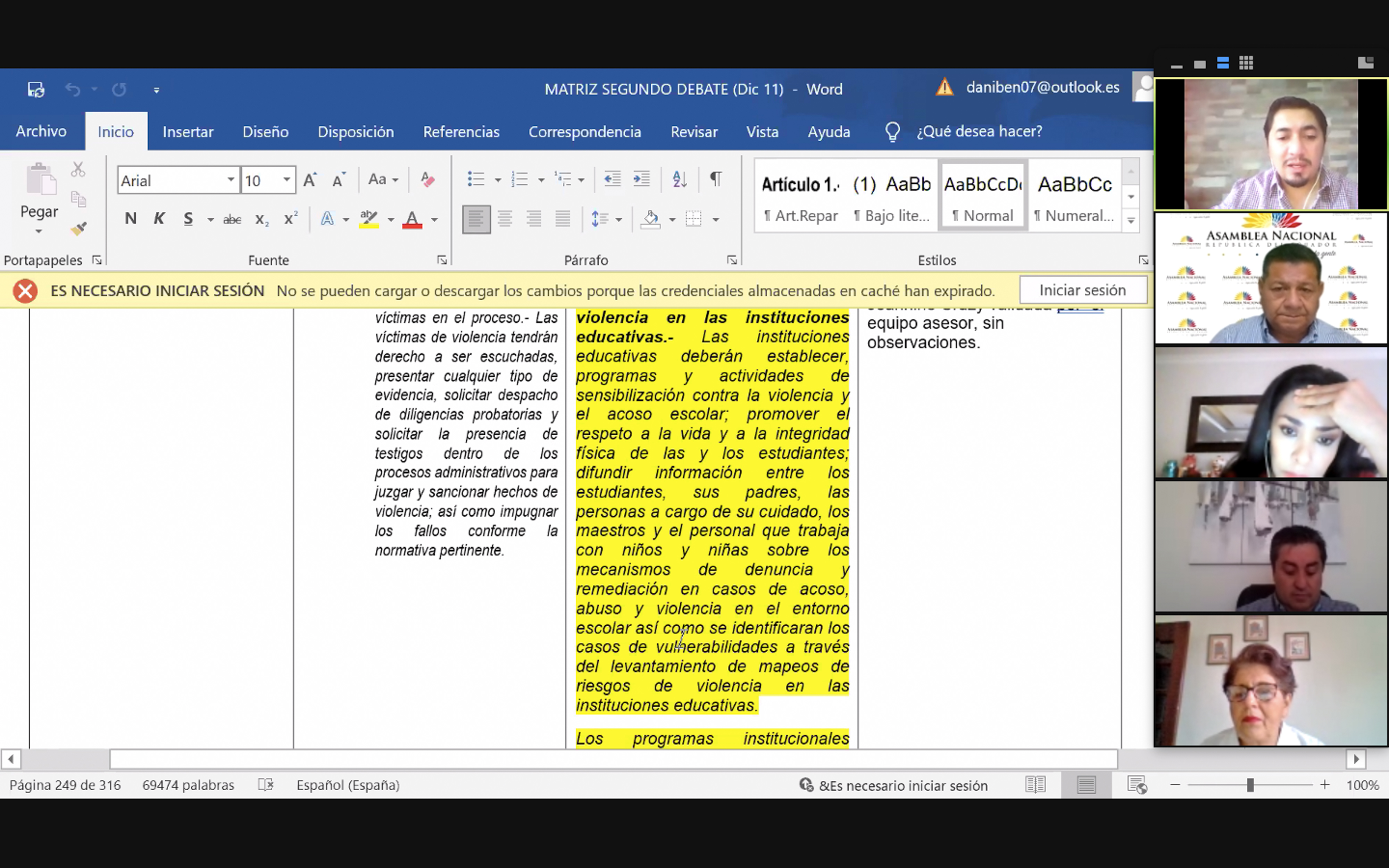Click the daniben07@outlook.es account name

click(x=1042, y=87)
